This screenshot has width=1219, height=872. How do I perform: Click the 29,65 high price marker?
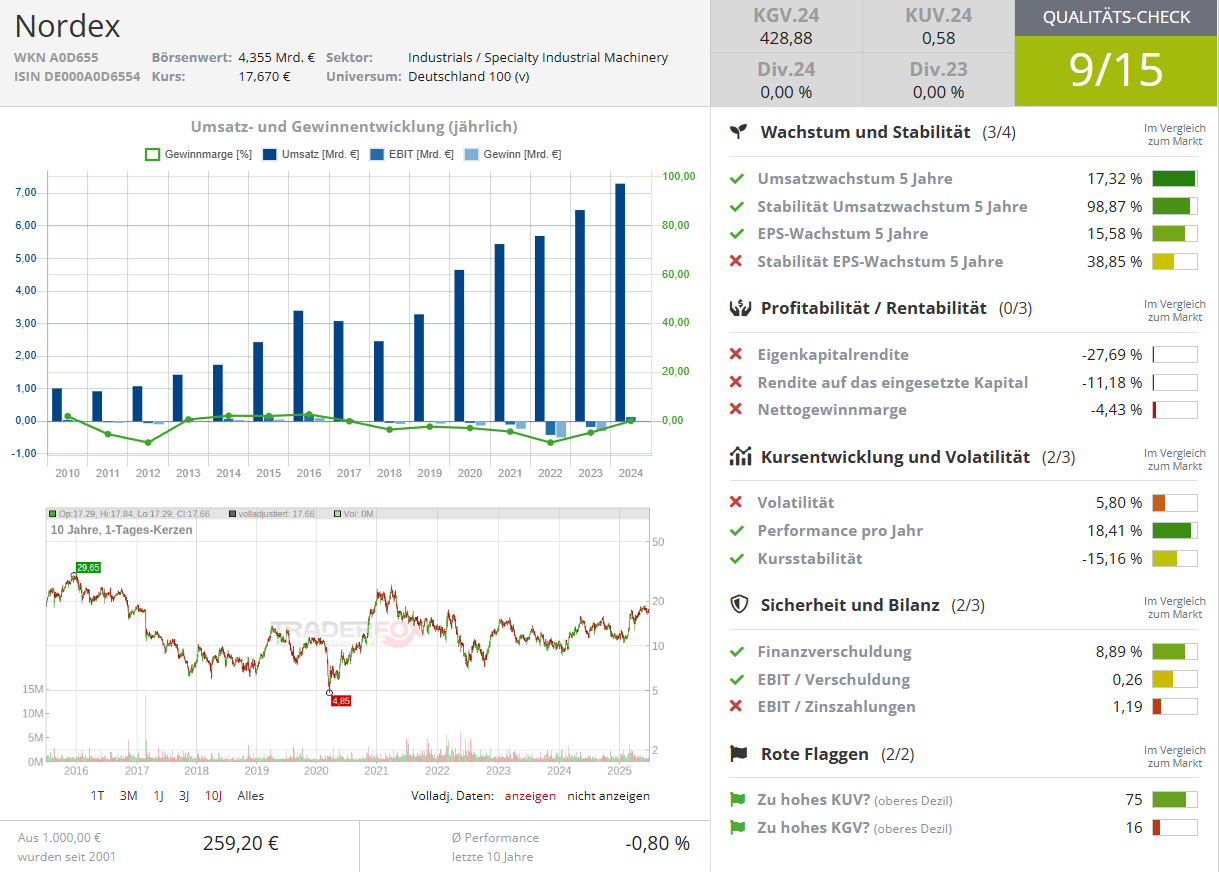click(88, 567)
